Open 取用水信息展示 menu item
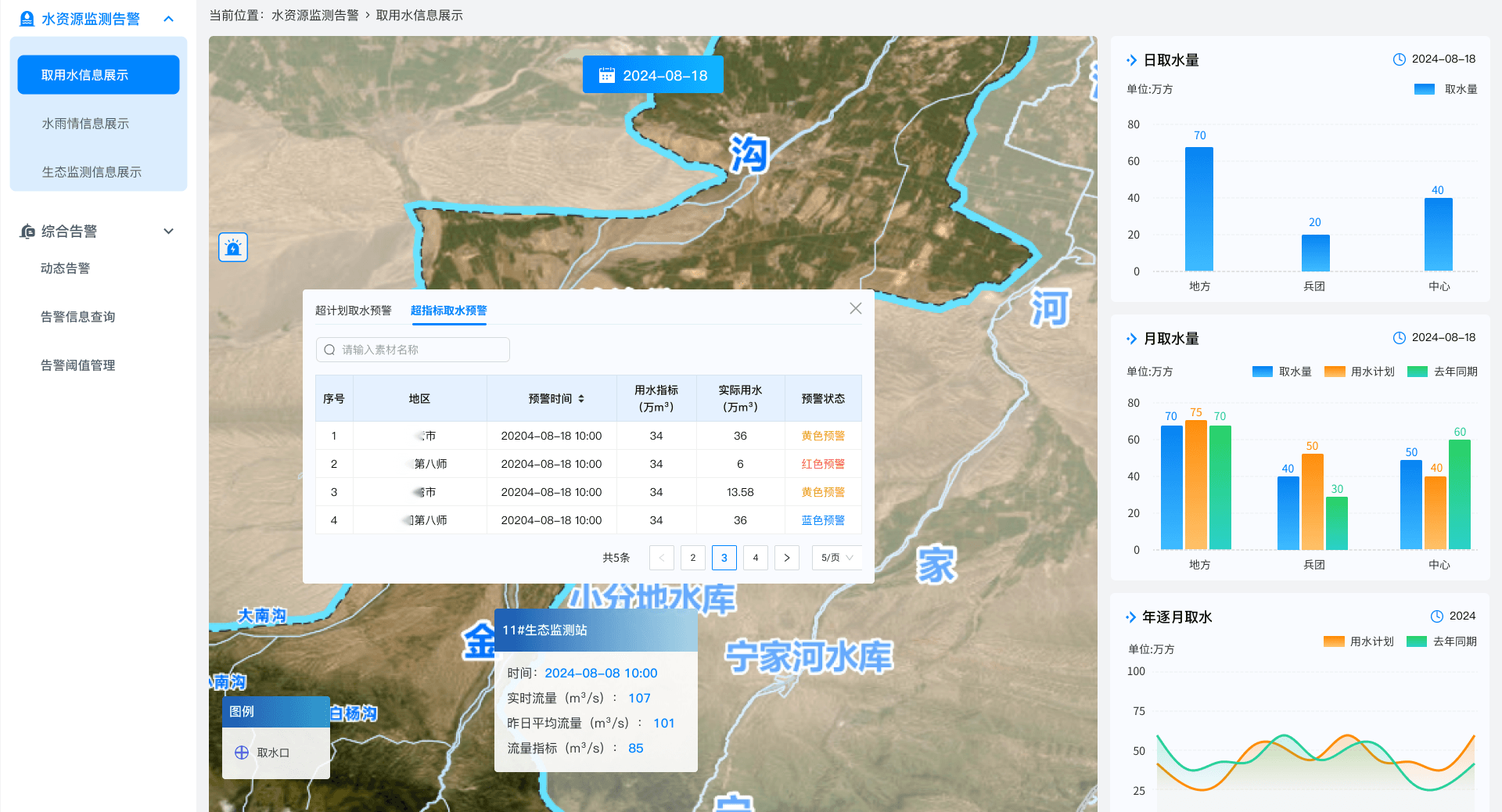Image resolution: width=1502 pixels, height=812 pixels. click(99, 75)
